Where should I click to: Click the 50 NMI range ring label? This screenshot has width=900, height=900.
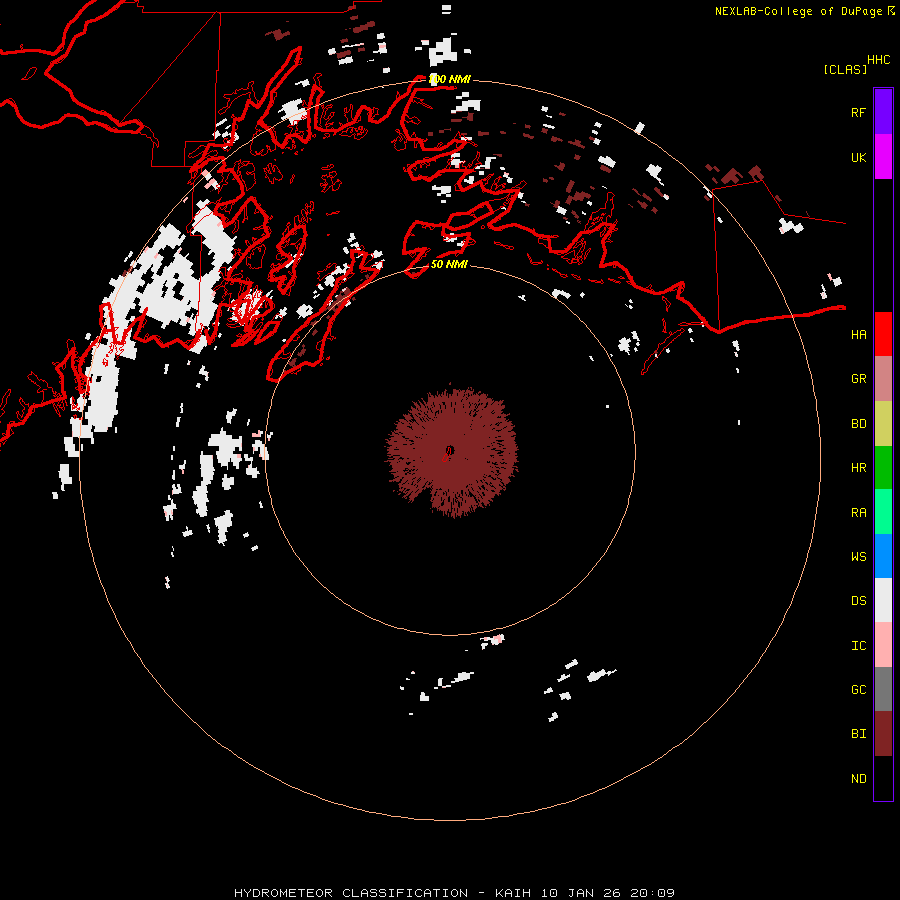(x=449, y=264)
